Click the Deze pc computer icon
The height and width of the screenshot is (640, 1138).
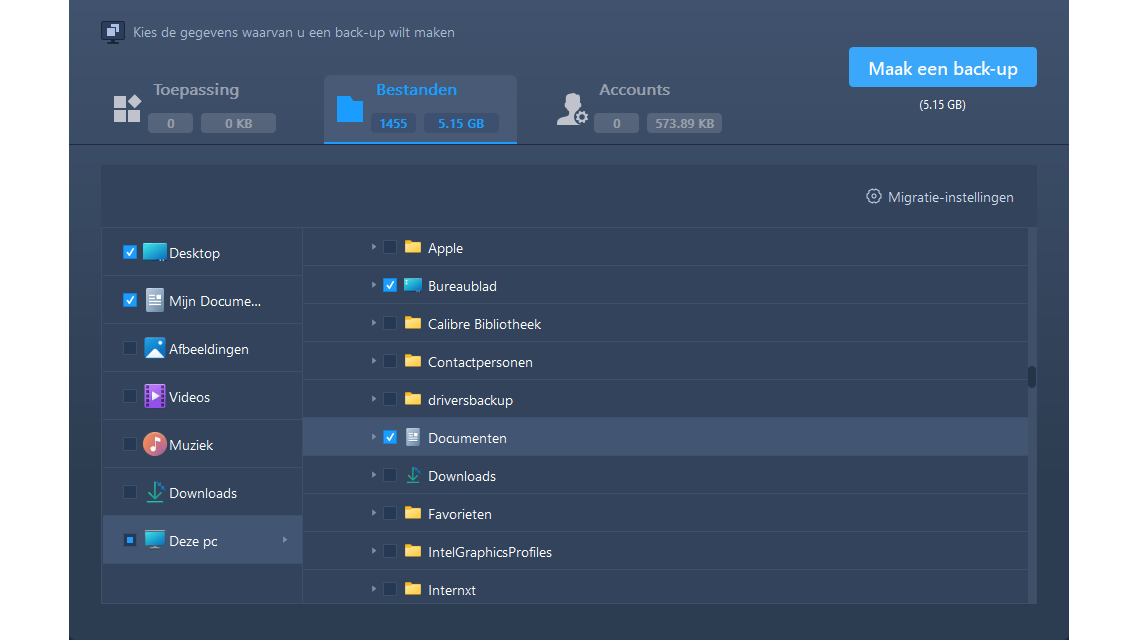(154, 541)
